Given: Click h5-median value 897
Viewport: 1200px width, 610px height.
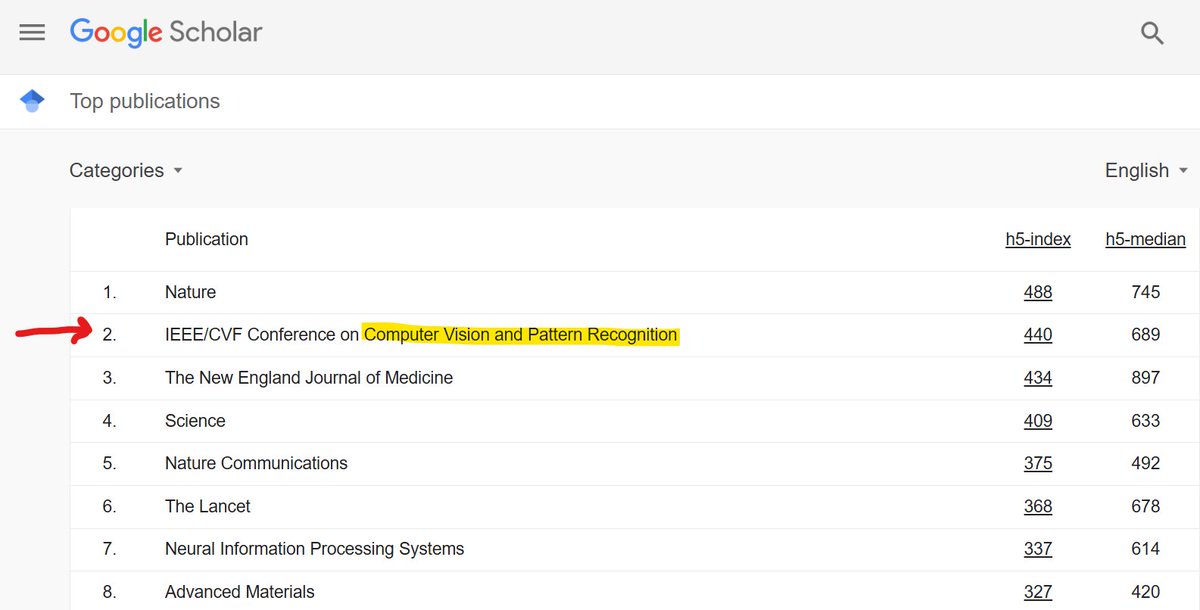Looking at the screenshot, I should tap(1145, 378).
